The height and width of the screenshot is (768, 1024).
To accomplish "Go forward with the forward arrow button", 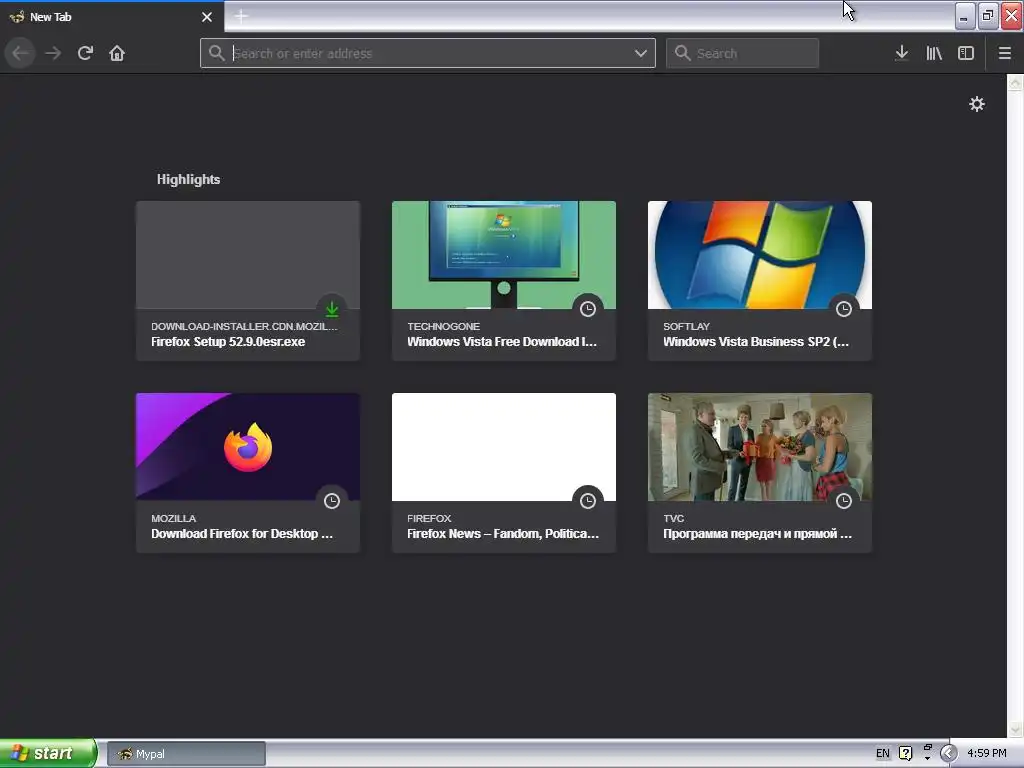I will 53,53.
